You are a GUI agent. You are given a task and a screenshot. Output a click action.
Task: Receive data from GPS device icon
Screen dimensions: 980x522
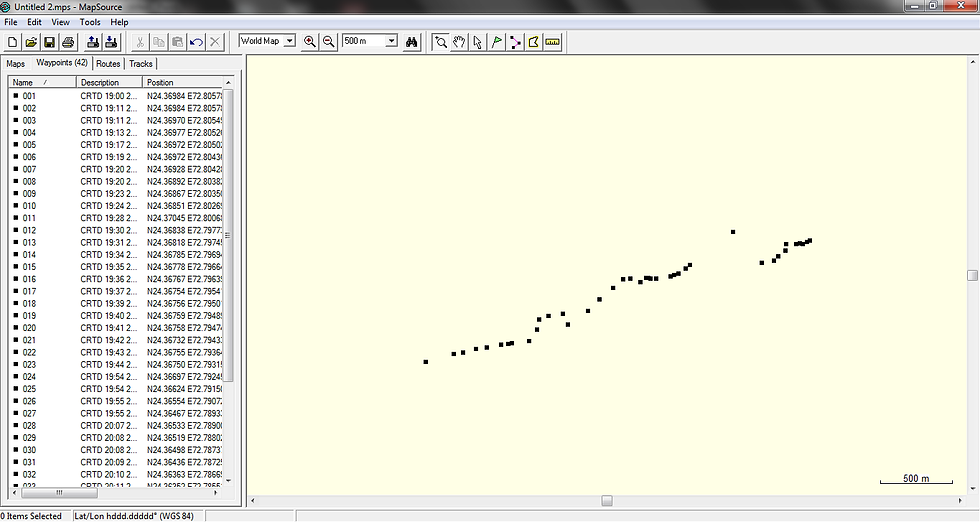pos(111,42)
